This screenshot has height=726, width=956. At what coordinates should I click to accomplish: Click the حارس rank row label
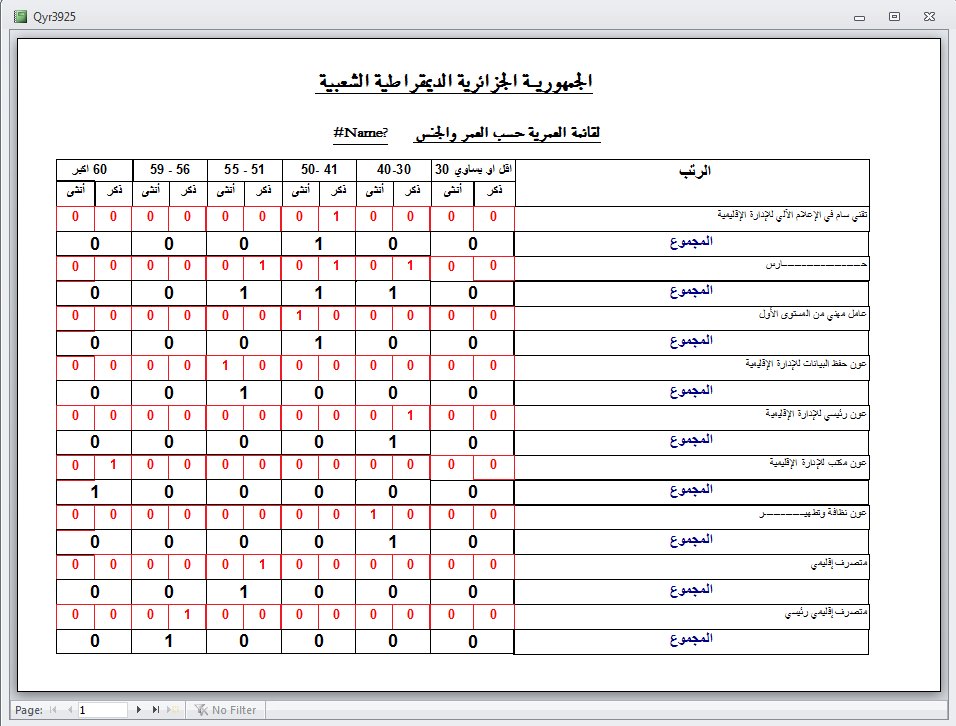point(816,265)
